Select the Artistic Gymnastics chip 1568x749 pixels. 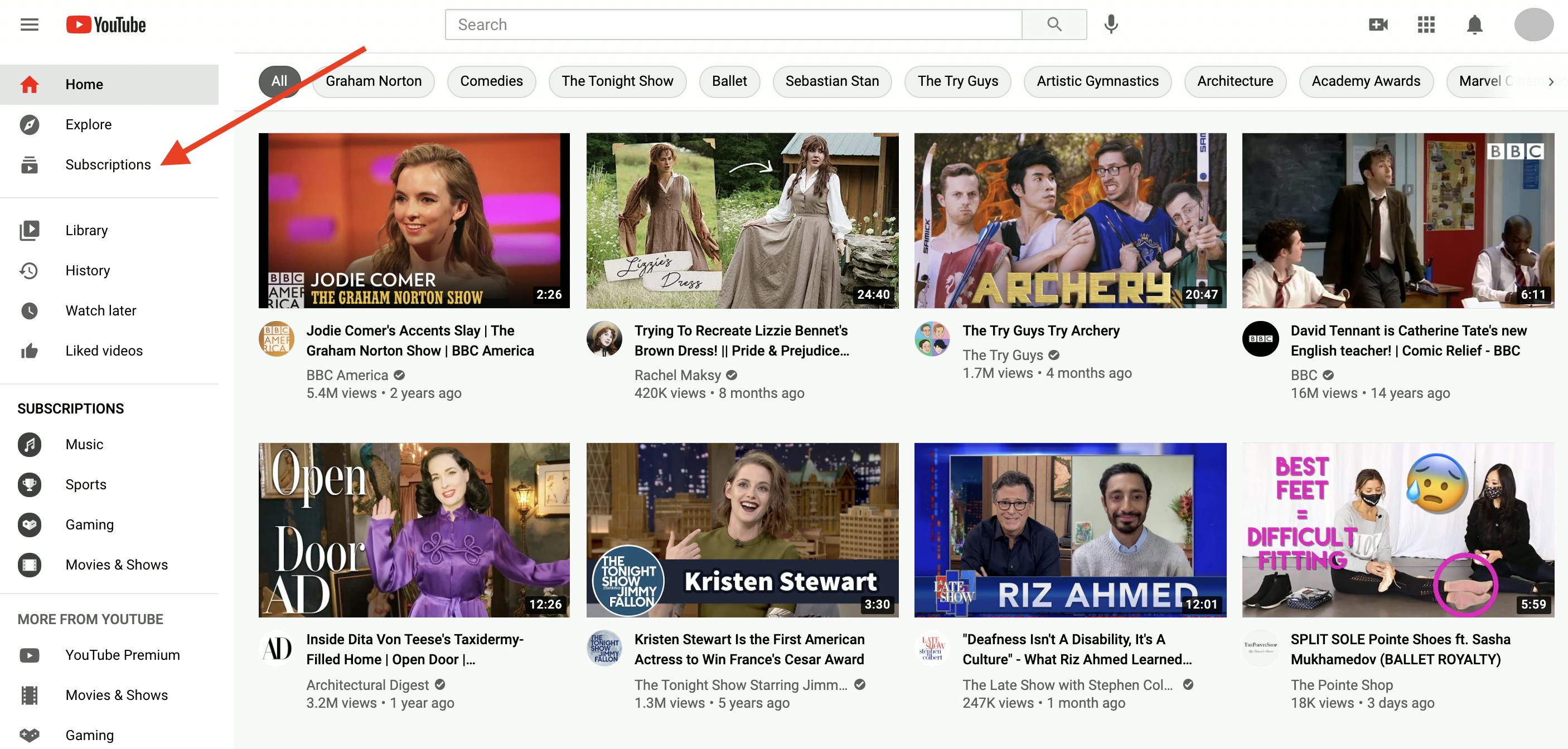pos(1097,81)
